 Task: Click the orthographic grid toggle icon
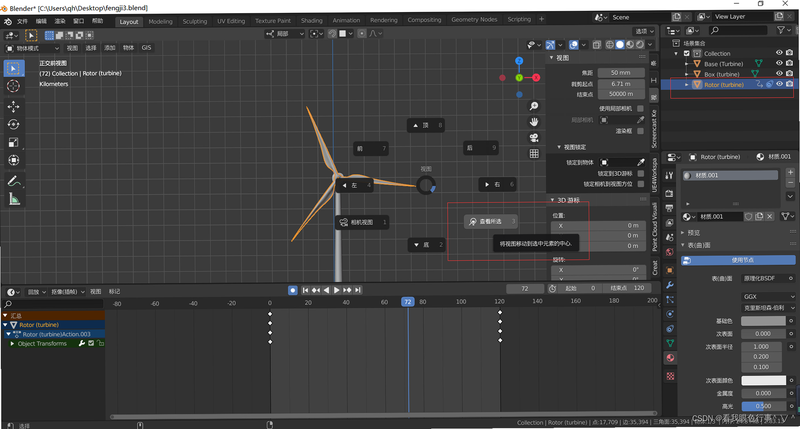(534, 154)
